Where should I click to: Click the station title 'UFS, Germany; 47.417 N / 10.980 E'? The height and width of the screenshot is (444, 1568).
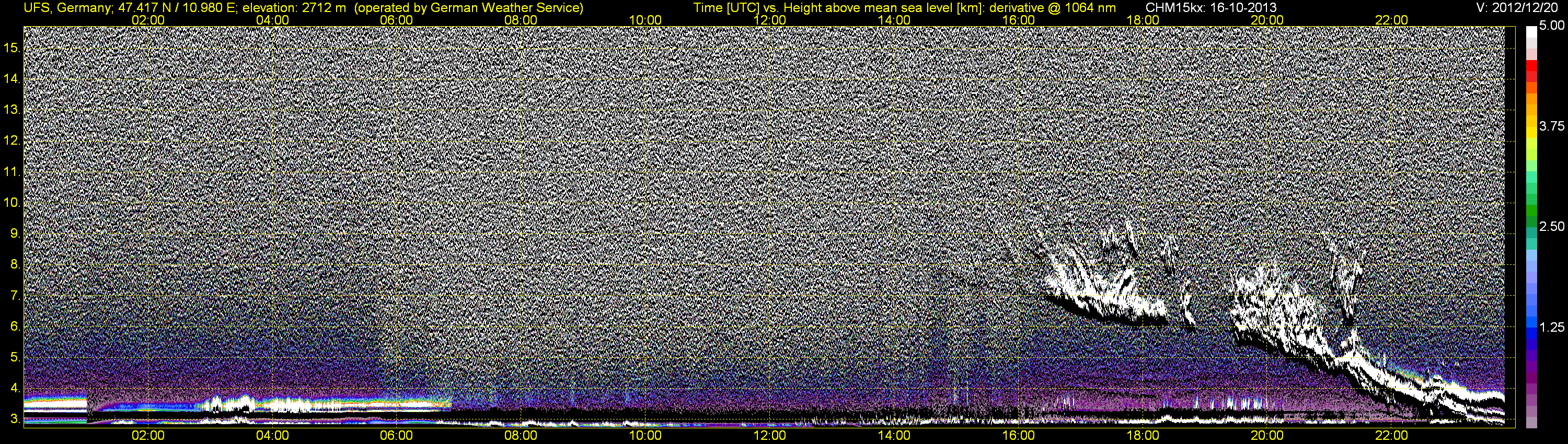click(x=131, y=8)
